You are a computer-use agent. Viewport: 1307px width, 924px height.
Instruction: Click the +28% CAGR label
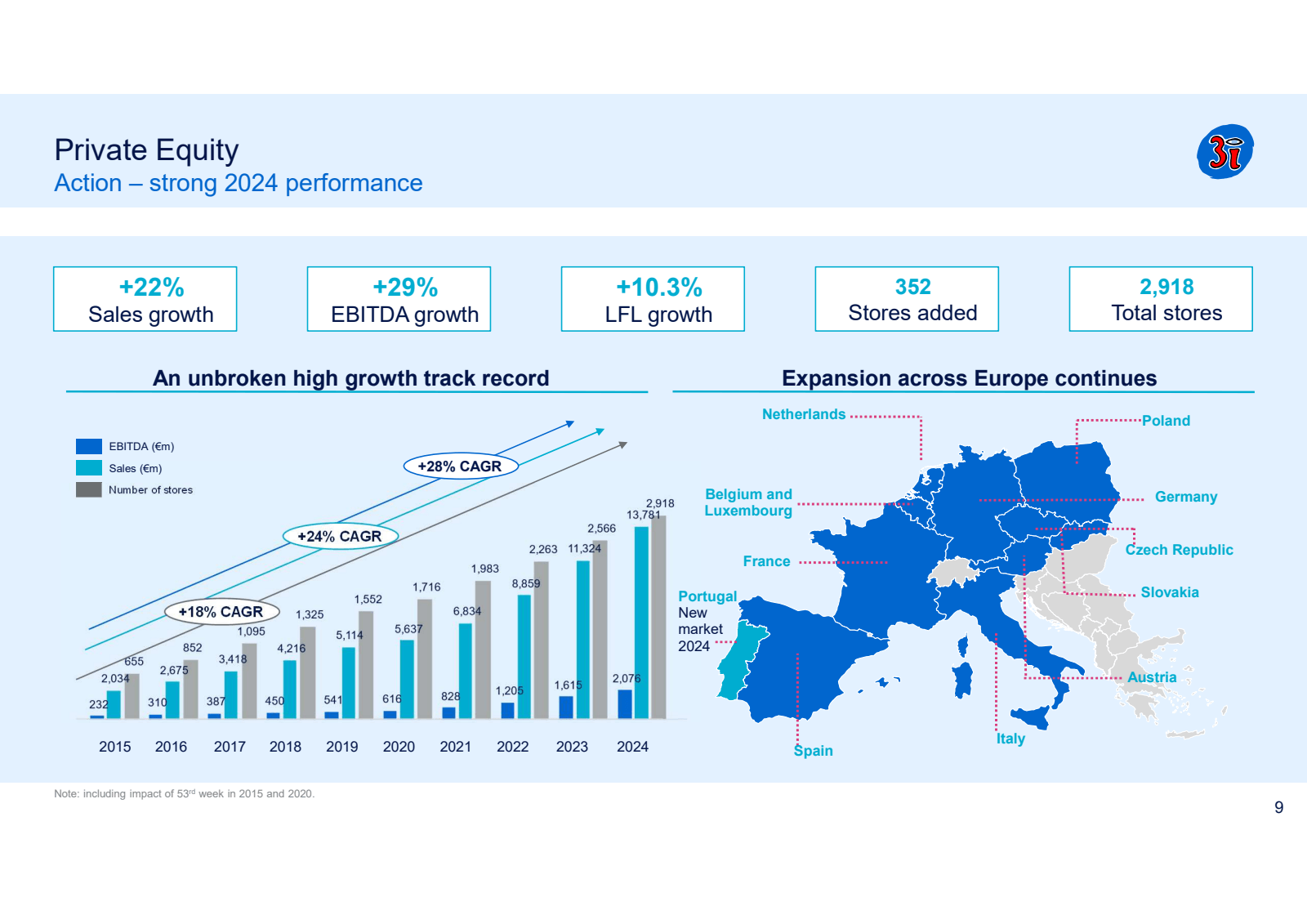[x=461, y=466]
